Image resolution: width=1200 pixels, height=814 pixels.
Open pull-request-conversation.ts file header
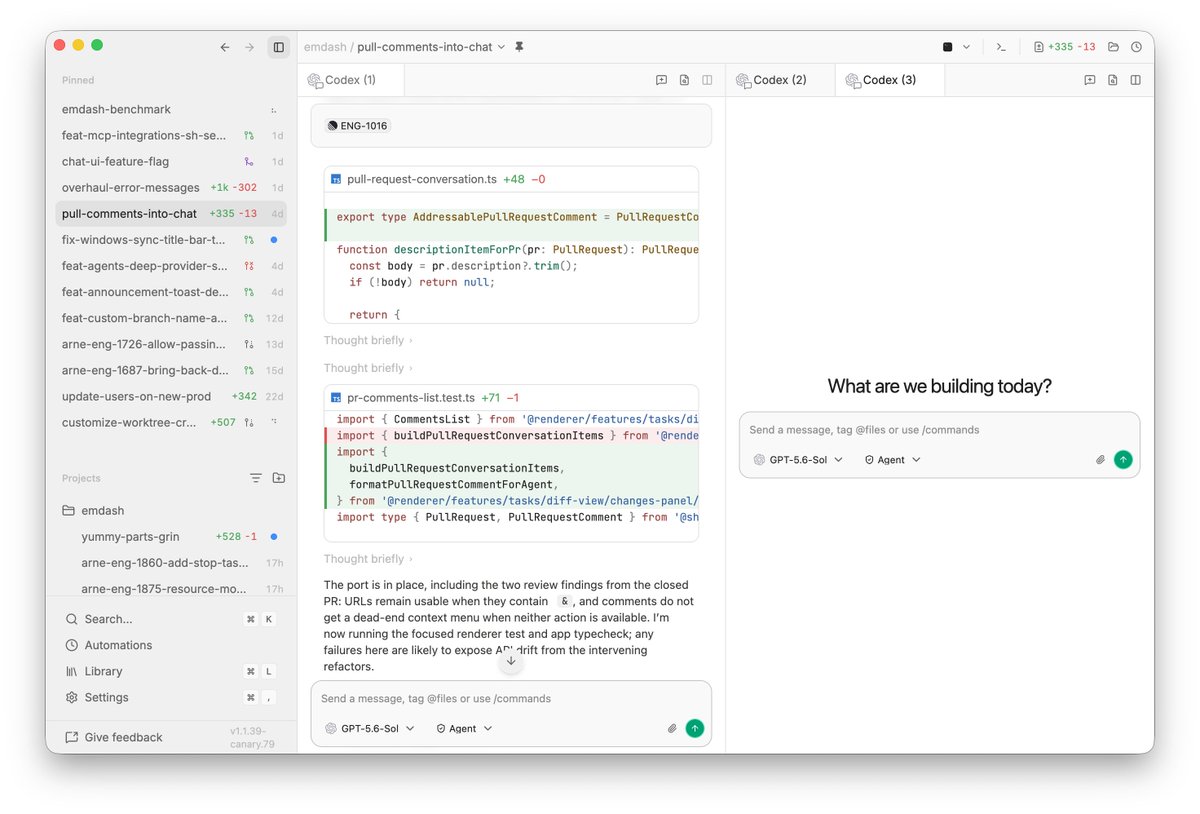[x=511, y=179]
